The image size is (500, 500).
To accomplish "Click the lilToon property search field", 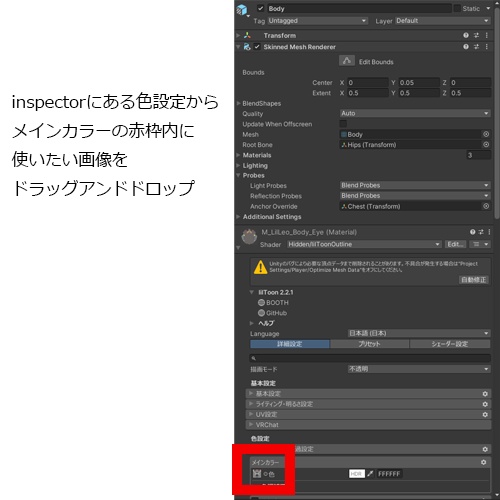I will click(x=370, y=358).
